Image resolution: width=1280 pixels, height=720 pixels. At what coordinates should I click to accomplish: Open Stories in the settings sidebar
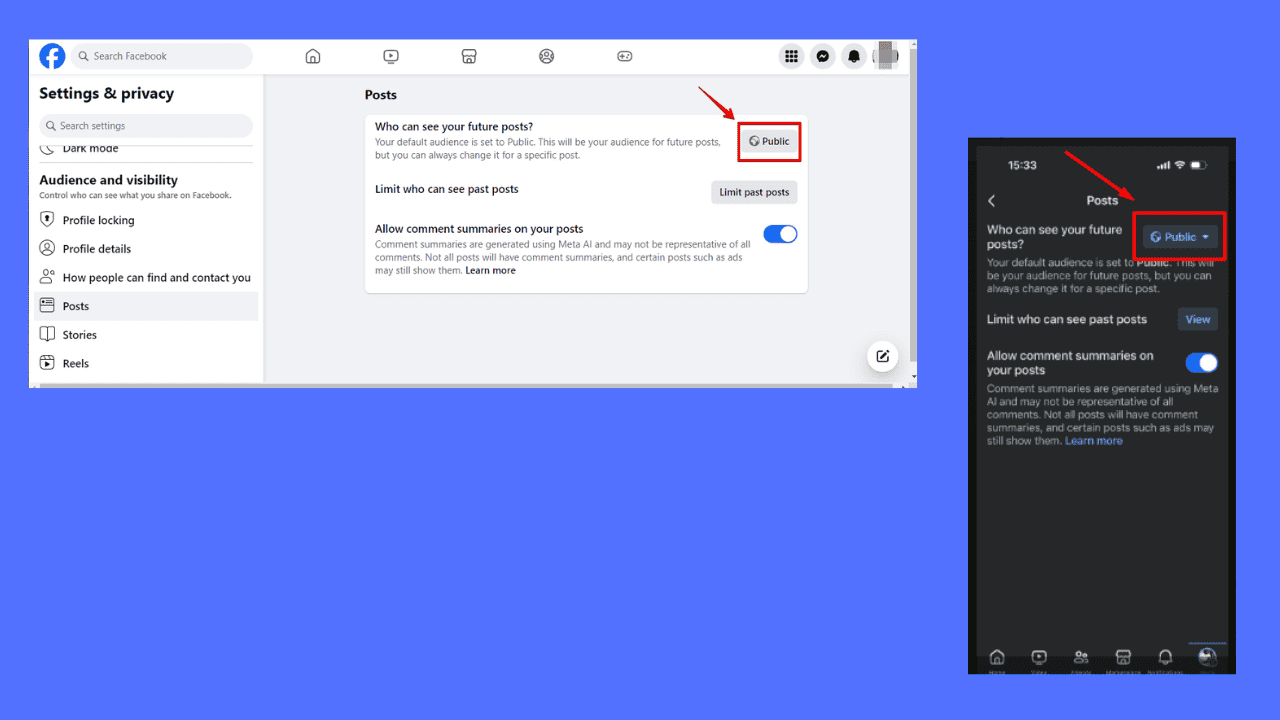[146, 335]
